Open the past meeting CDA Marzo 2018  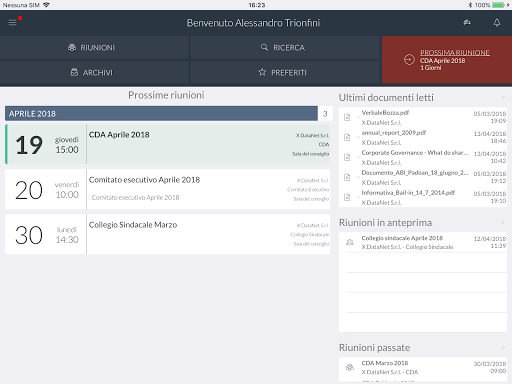[x=423, y=367]
